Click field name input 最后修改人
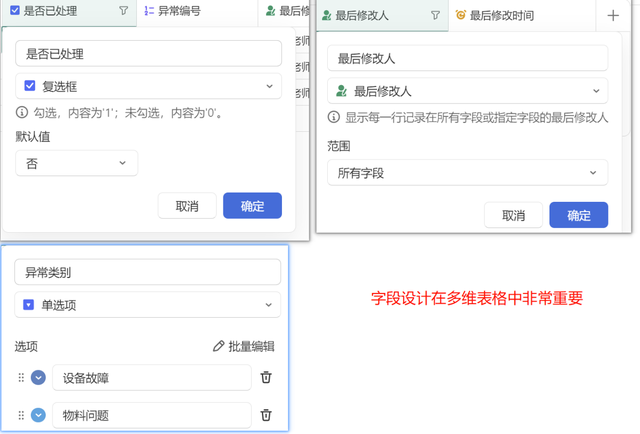Image resolution: width=640 pixels, height=434 pixels. (468, 58)
